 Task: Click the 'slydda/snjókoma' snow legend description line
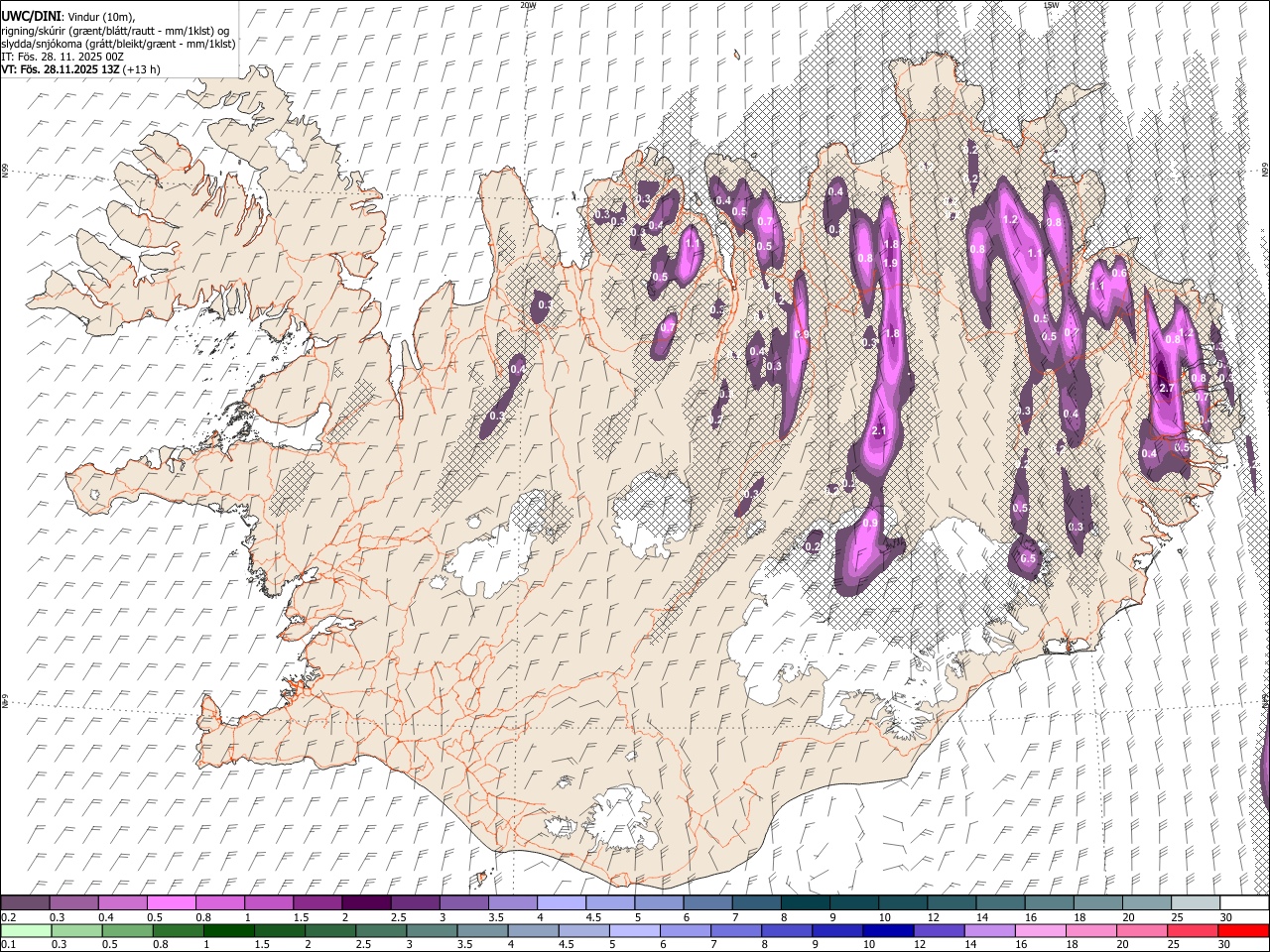[x=118, y=44]
